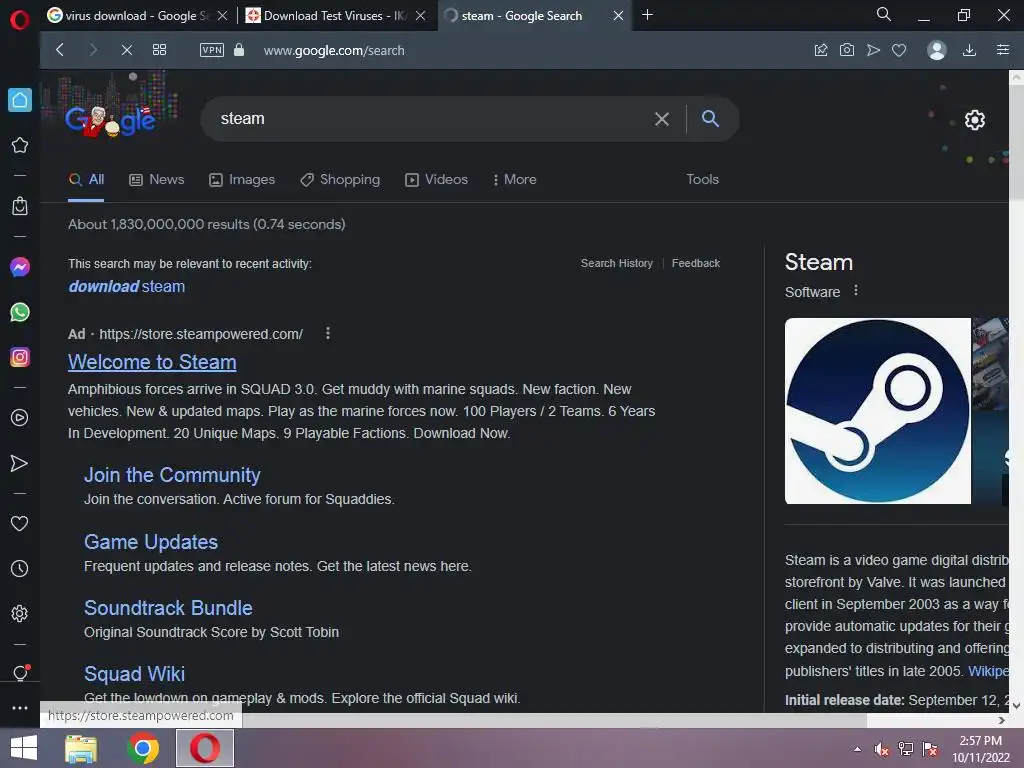Open ad options three-dot menu

pyautogui.click(x=328, y=333)
